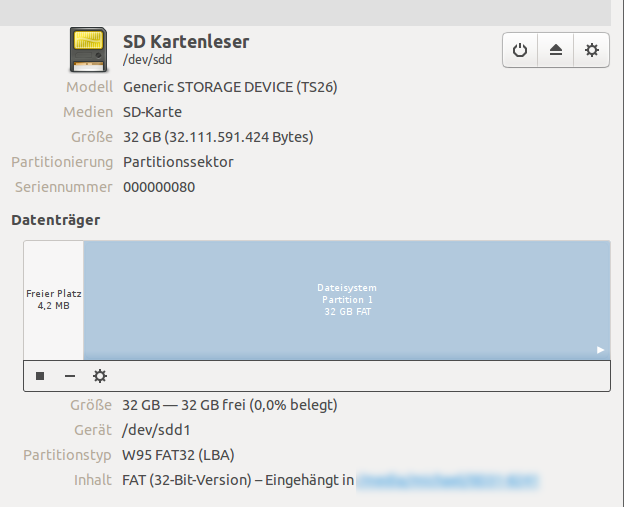
Task: Click the SD Kartenleser title
Action: [x=186, y=41]
